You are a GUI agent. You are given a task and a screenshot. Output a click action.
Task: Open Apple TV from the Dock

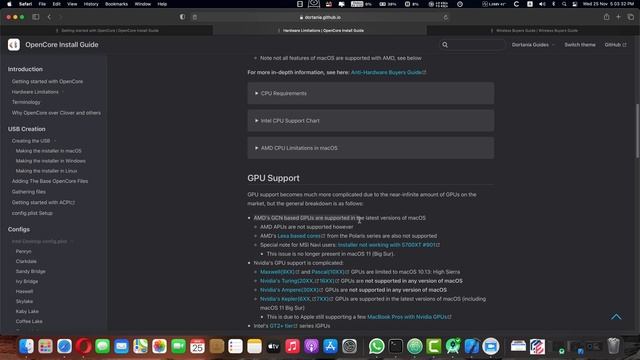point(273,347)
